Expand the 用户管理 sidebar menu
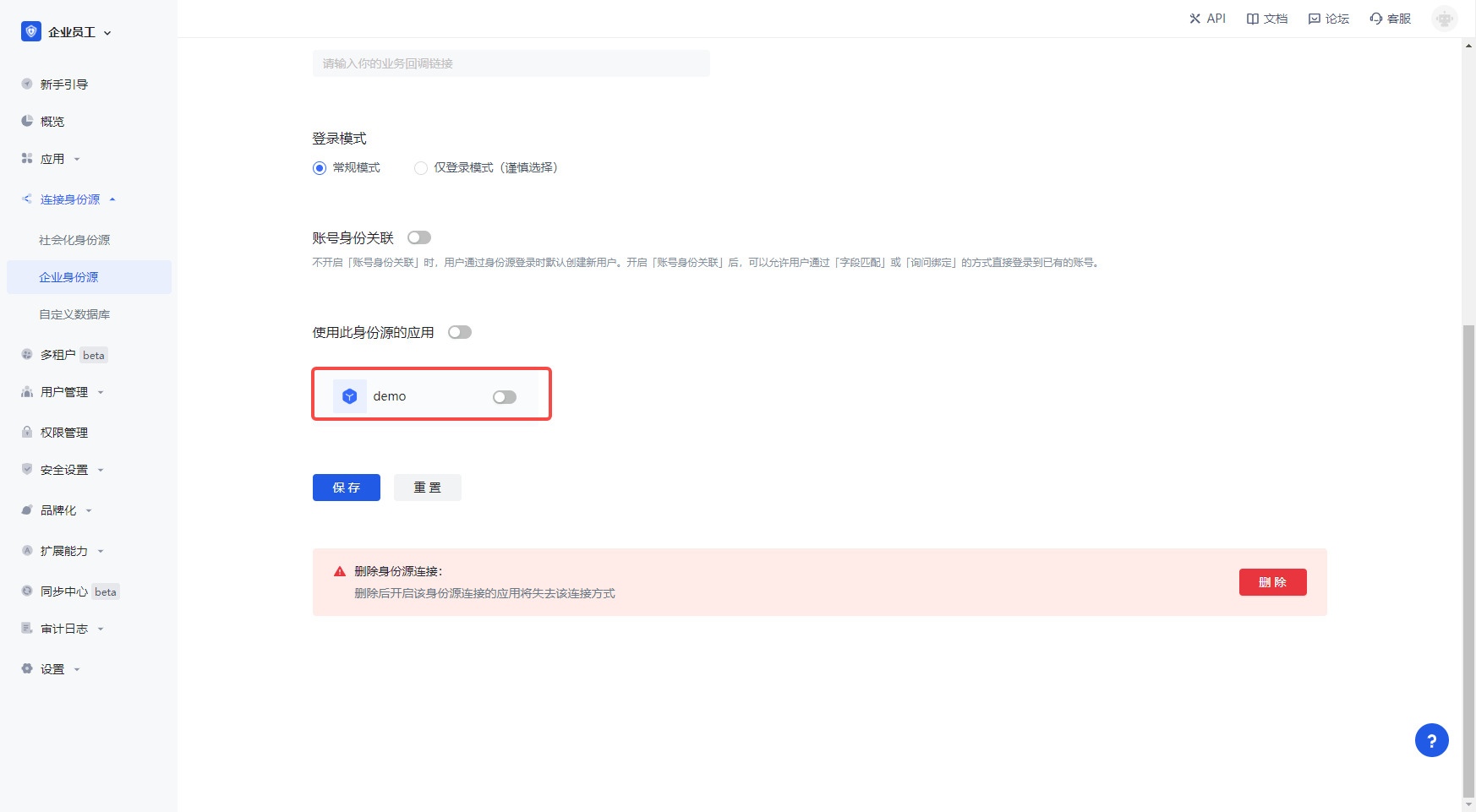The width and height of the screenshot is (1476, 812). tap(64, 392)
